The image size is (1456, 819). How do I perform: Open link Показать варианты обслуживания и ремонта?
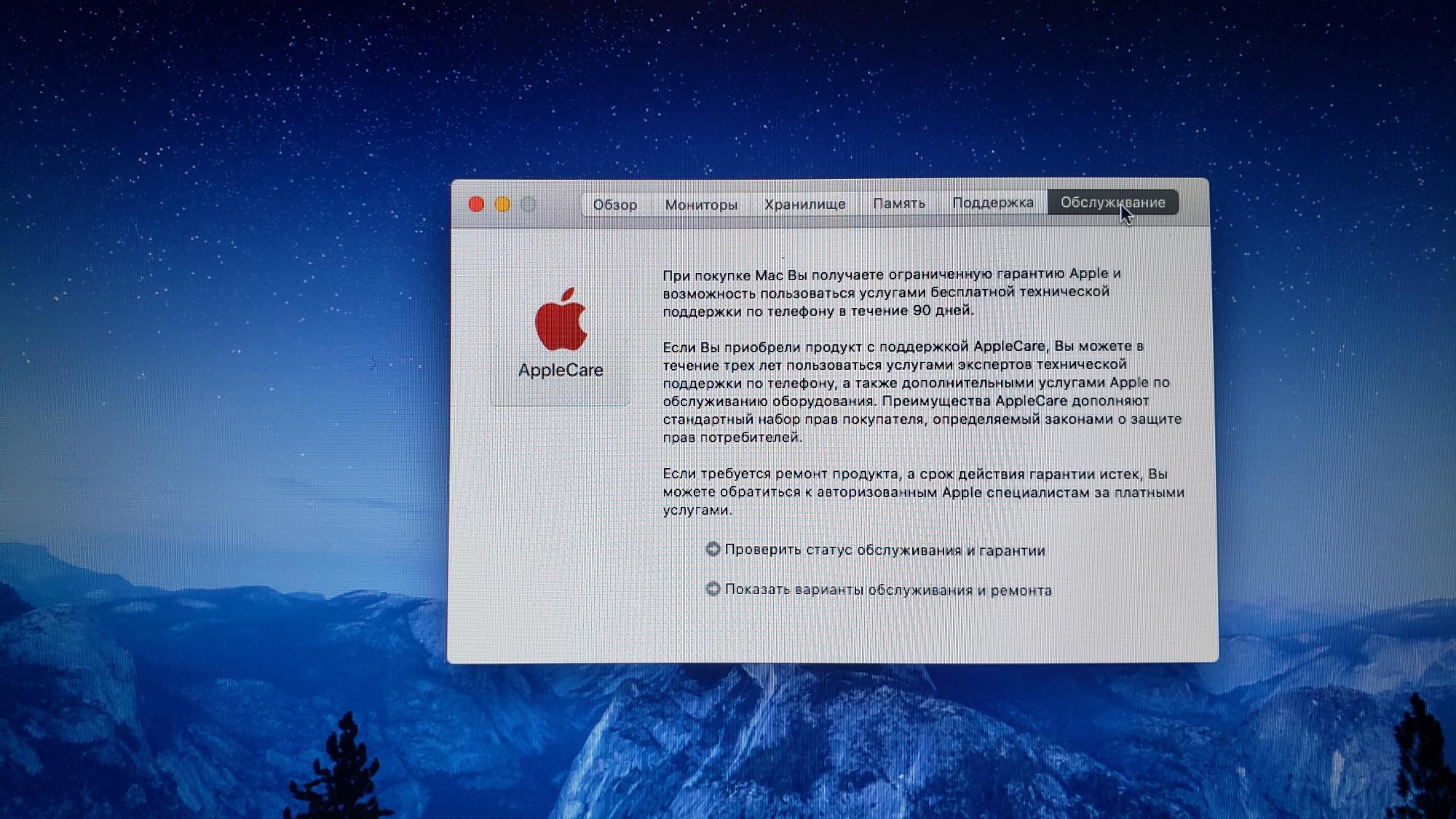[888, 590]
